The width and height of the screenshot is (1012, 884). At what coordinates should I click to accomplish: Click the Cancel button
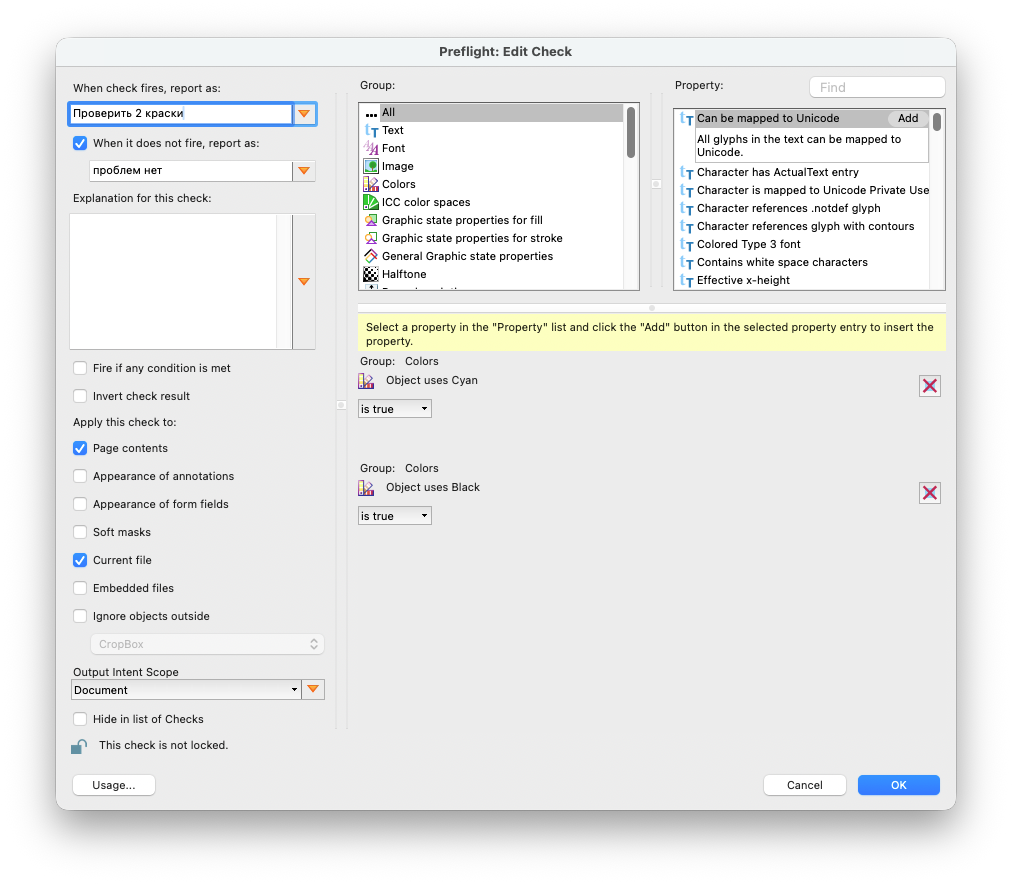[x=804, y=785]
